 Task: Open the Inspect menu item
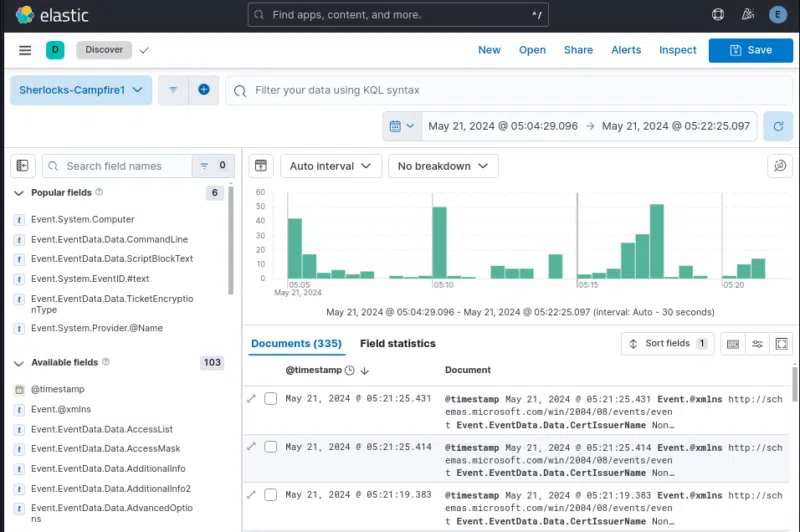677,50
